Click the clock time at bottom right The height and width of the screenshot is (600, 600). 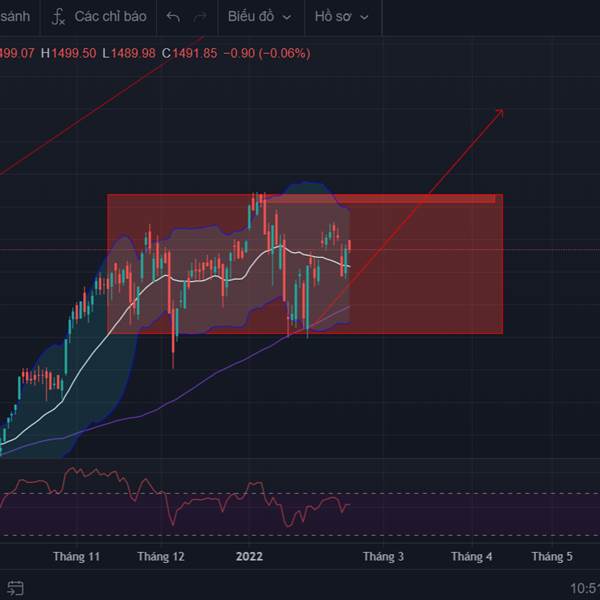(x=585, y=588)
